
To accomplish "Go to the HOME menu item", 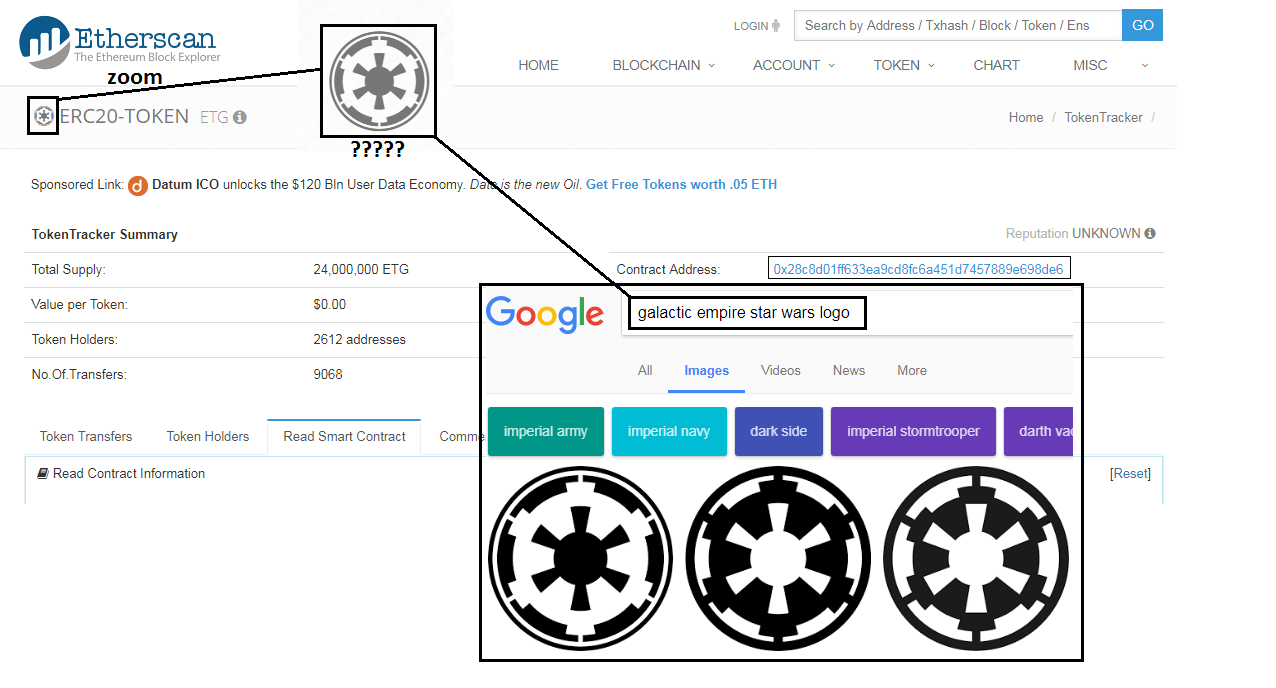I will pyautogui.click(x=538, y=65).
